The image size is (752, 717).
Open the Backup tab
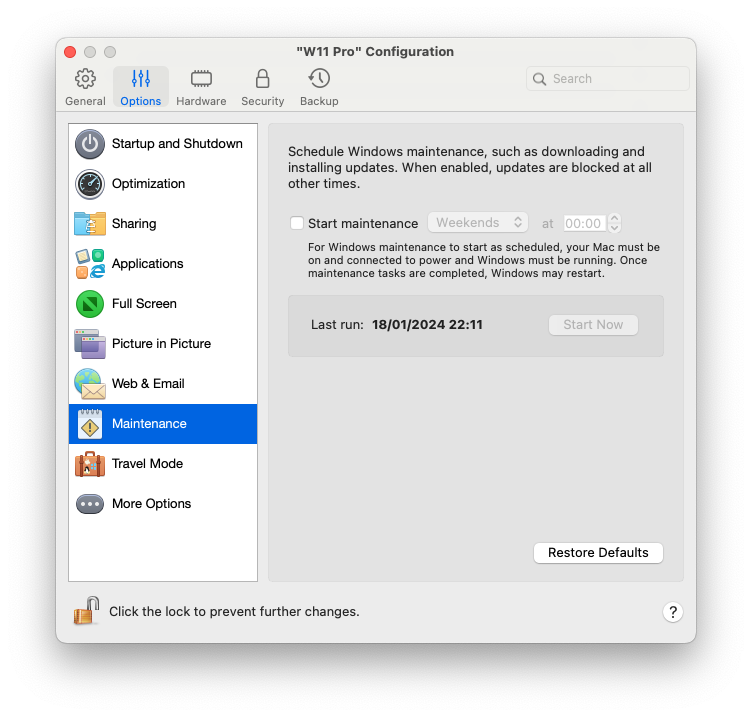pyautogui.click(x=319, y=87)
